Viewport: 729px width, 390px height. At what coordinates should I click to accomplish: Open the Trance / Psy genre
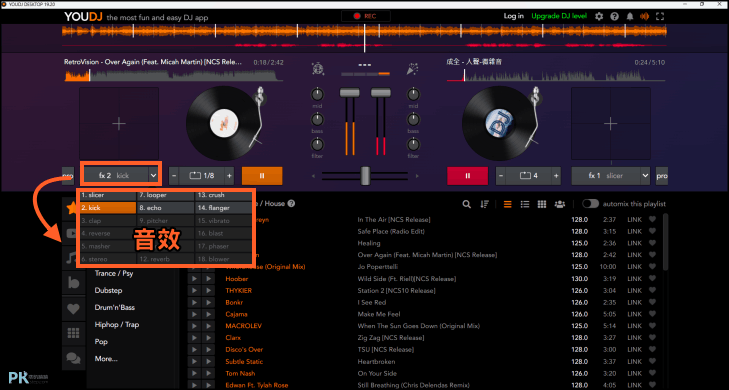tap(114, 273)
